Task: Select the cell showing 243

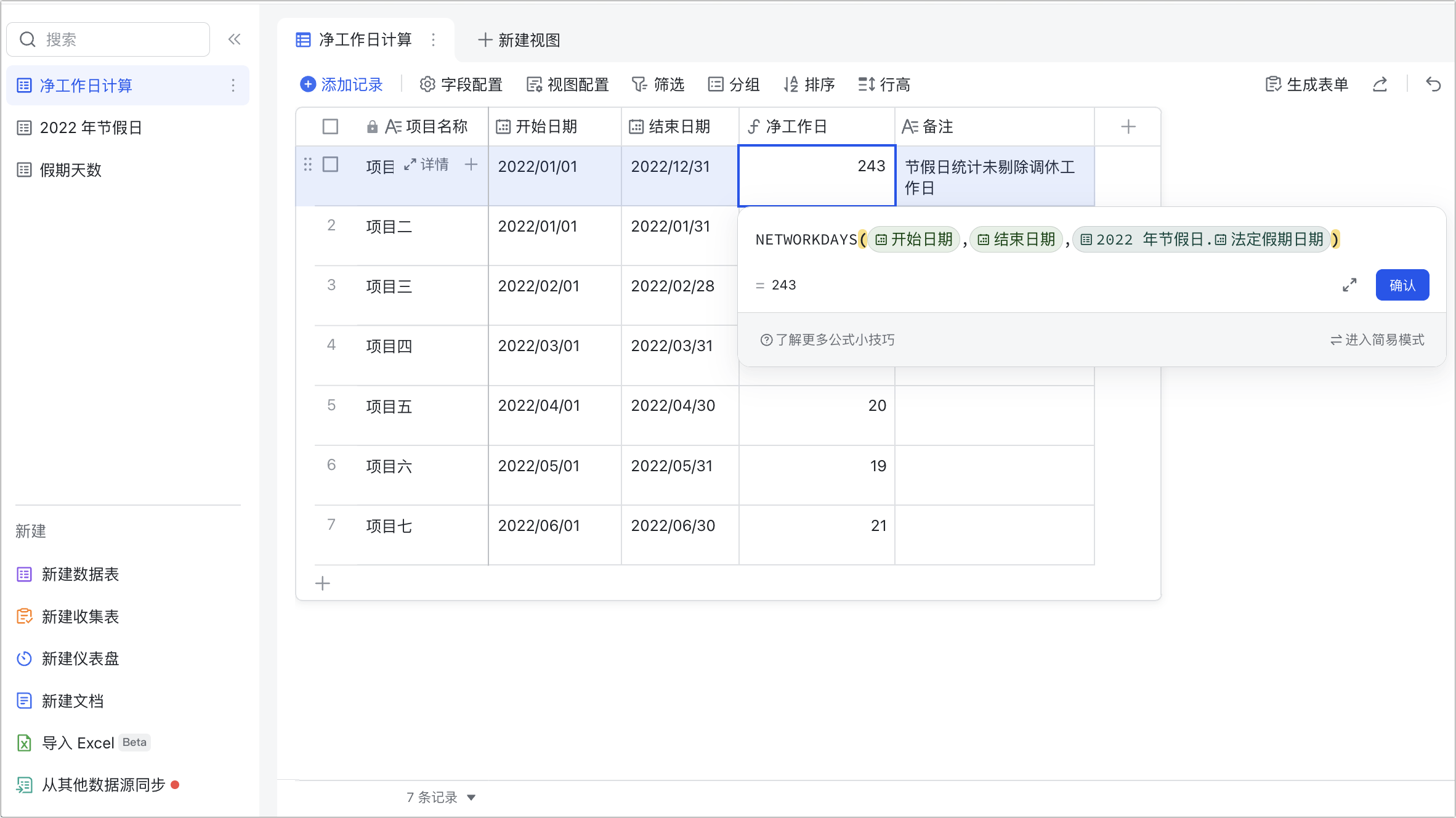Action: click(x=817, y=176)
